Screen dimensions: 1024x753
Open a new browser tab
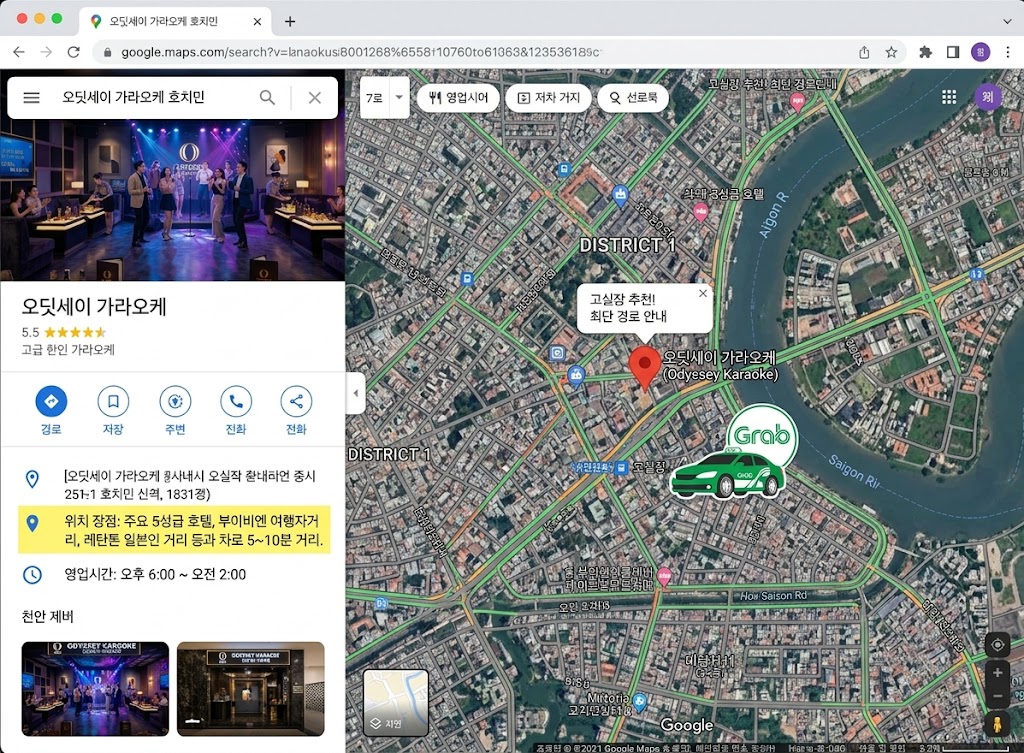290,22
